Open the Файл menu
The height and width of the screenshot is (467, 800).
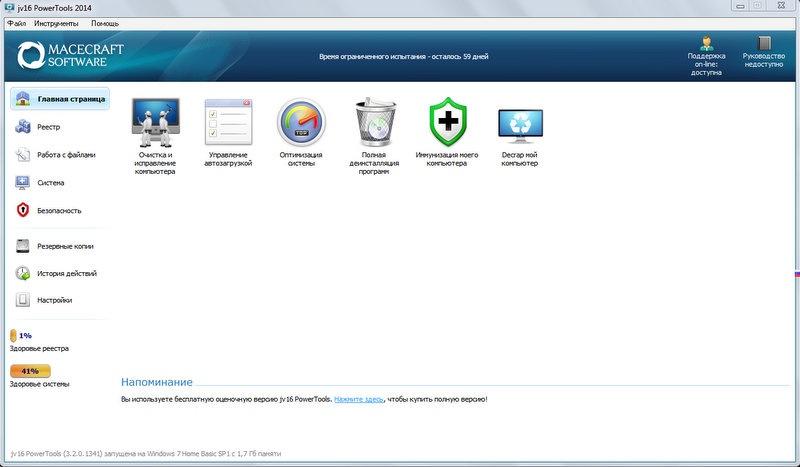click(17, 23)
